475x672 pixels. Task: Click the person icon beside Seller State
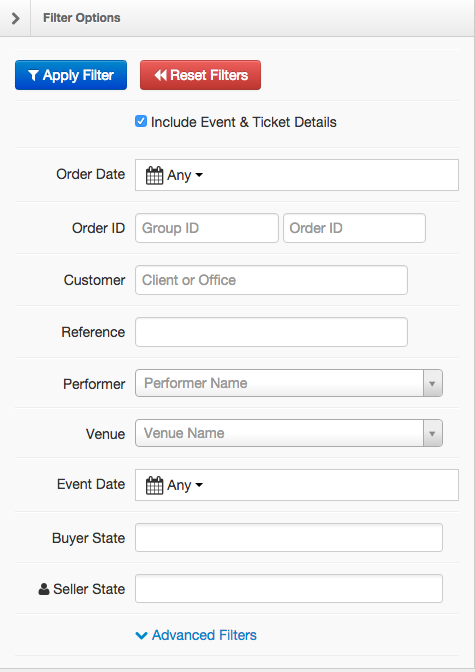pos(44,589)
